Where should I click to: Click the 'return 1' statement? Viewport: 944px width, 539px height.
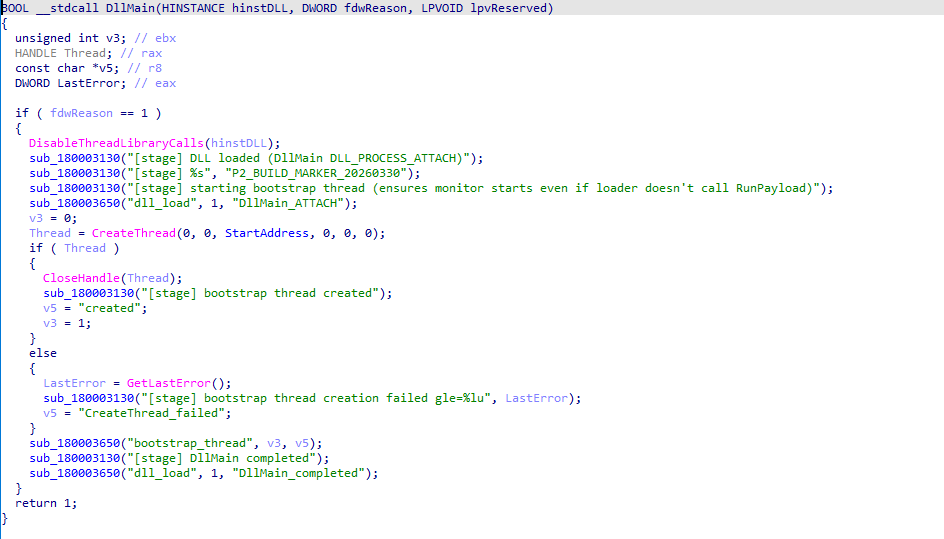46,503
